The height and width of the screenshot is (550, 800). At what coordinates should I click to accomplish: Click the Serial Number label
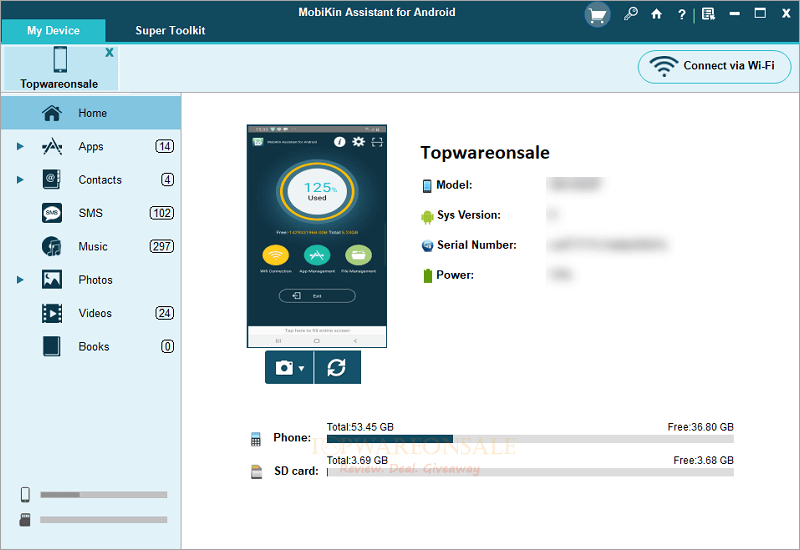click(477, 245)
